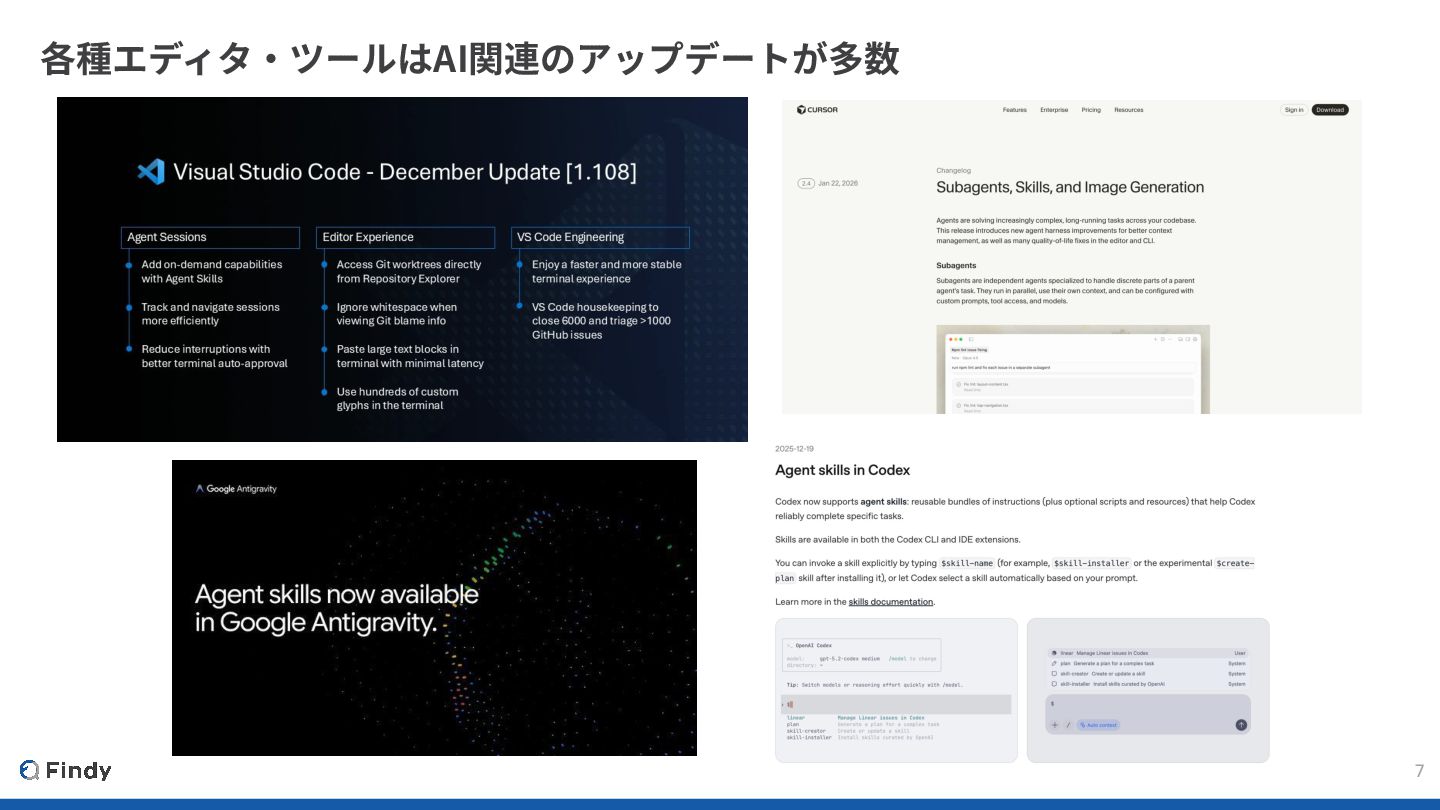
Task: Click "Reduce interruptions with better terminal auto-approval"
Action: coord(214,356)
